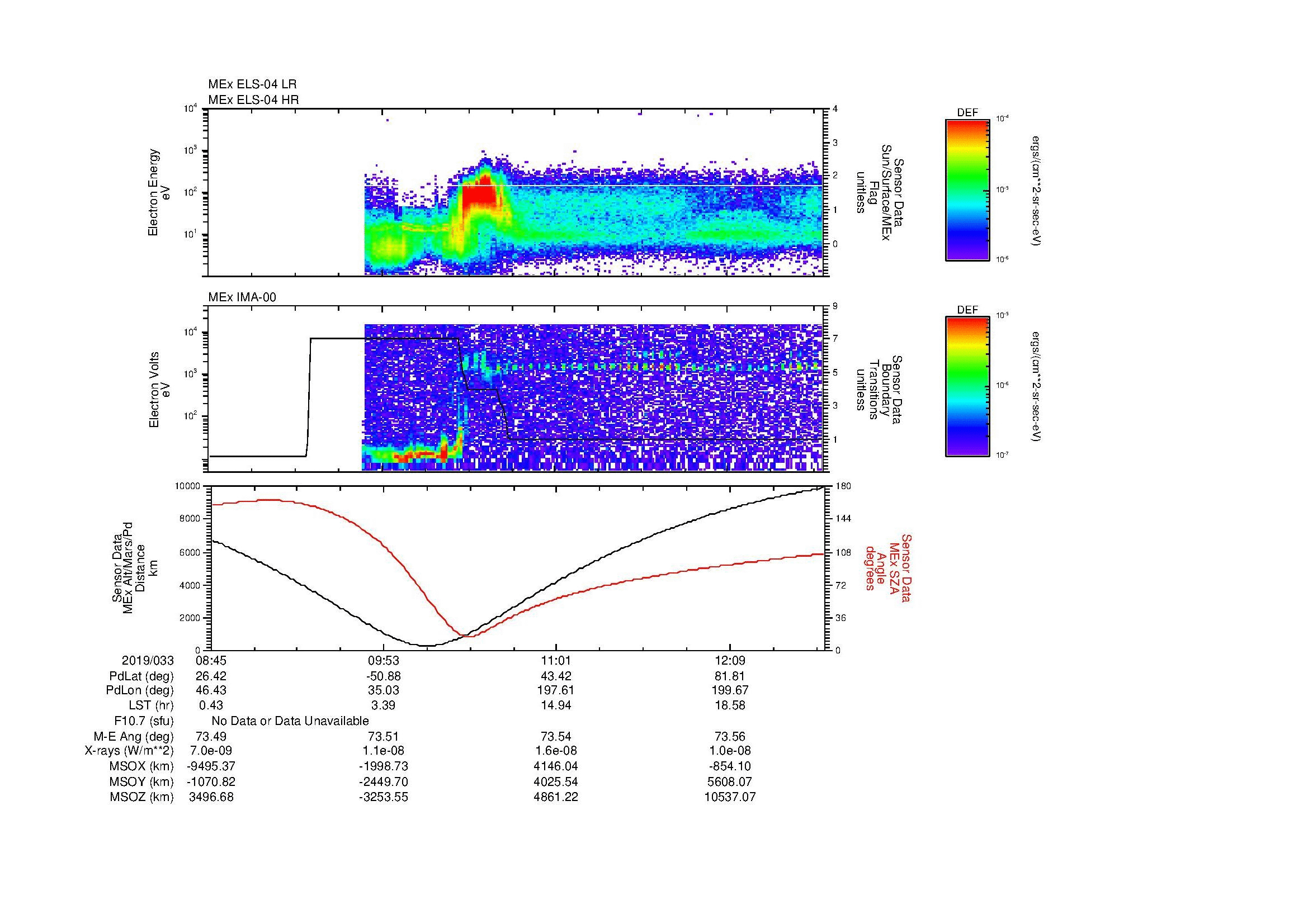The image size is (1308, 924).
Task: Select the "MSOY (km)" row label
Action: pyautogui.click(x=142, y=781)
